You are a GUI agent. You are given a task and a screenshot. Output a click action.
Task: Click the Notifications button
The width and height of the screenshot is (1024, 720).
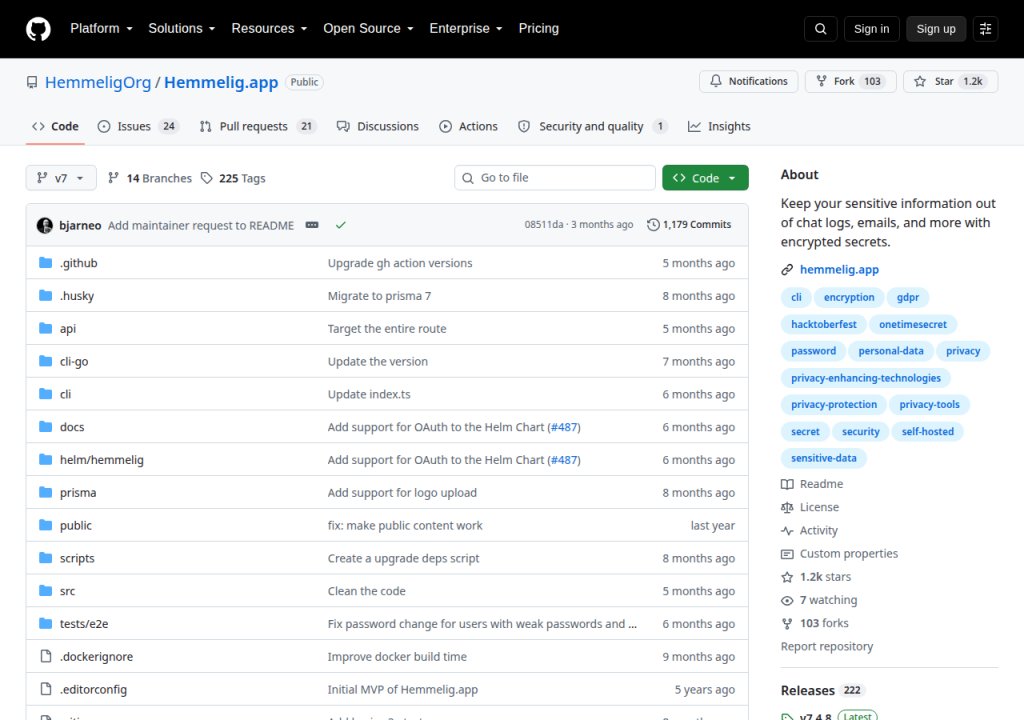(x=748, y=82)
